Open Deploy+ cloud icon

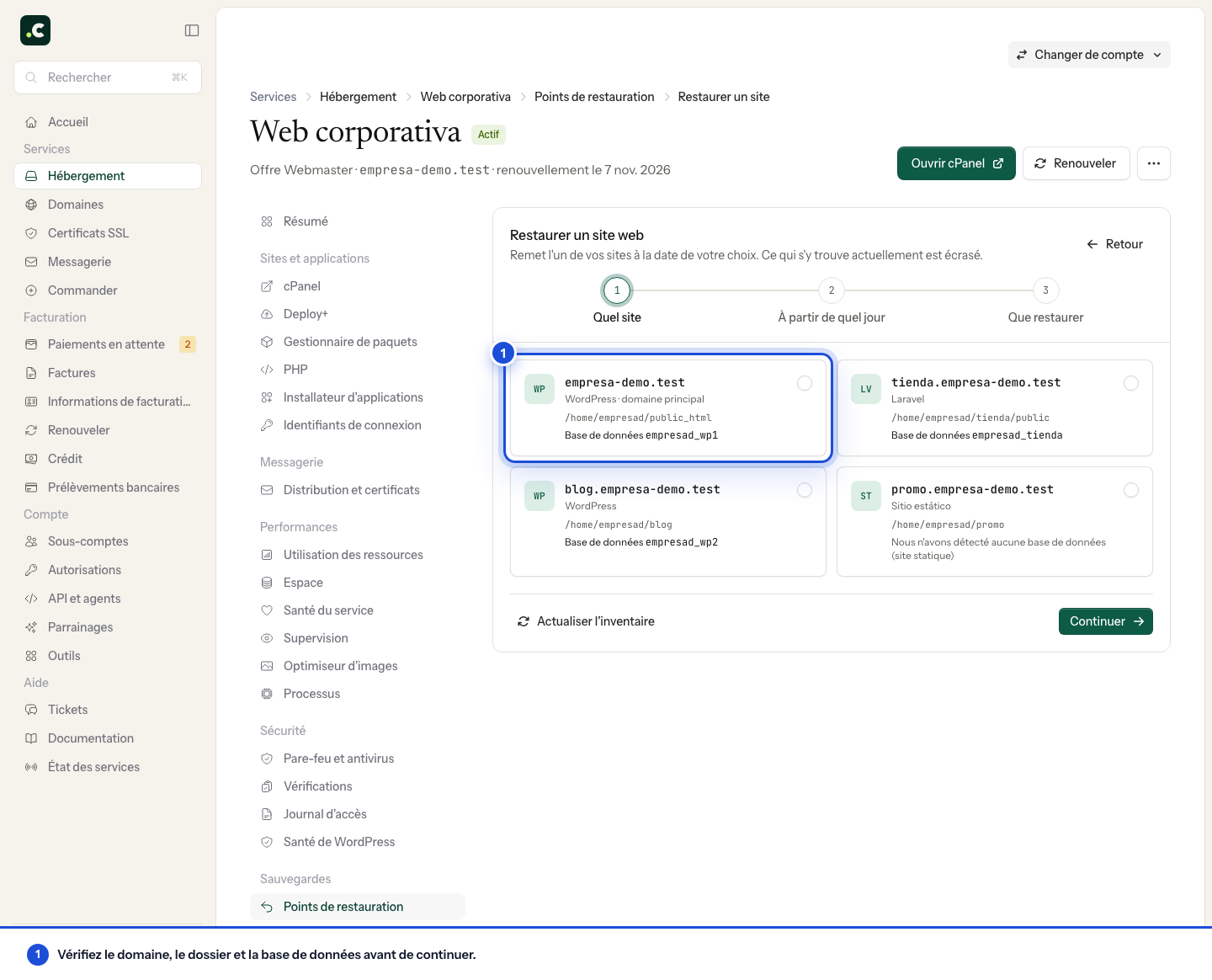point(267,314)
